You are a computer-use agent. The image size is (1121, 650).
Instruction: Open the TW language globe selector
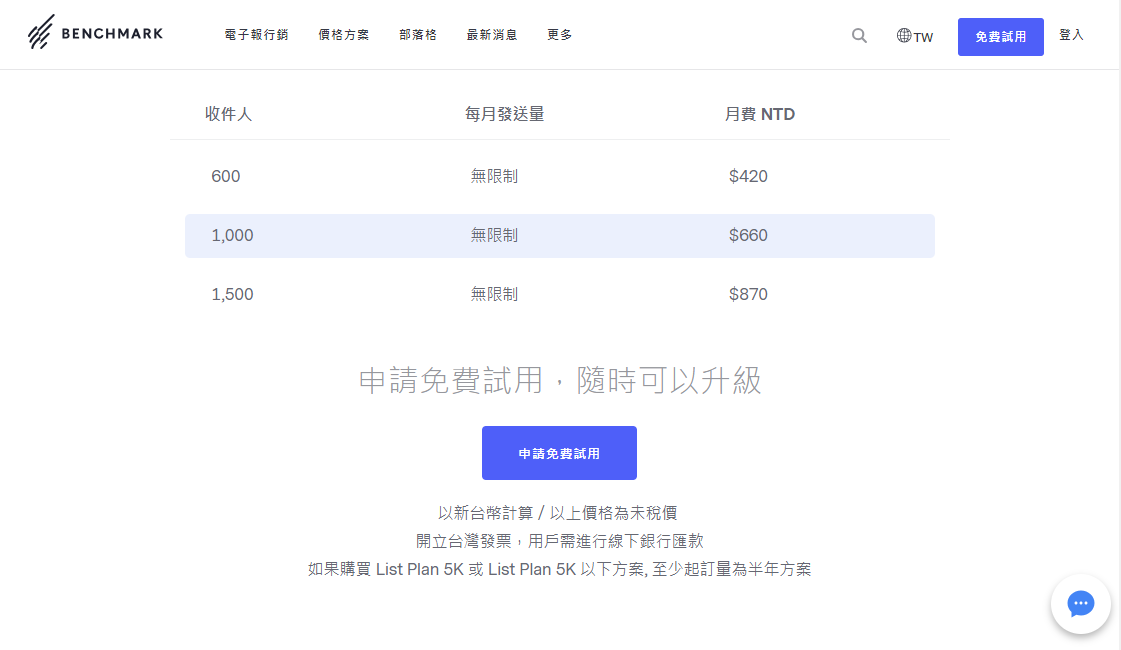(x=914, y=36)
